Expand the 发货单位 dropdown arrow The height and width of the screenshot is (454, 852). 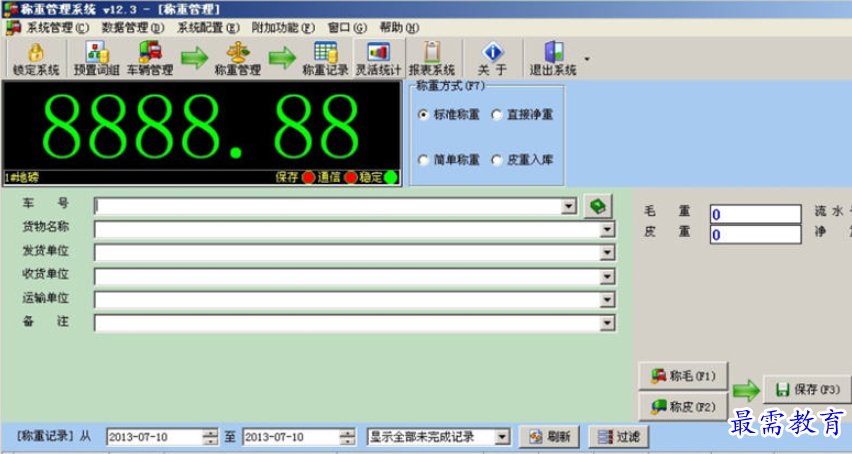[607, 253]
